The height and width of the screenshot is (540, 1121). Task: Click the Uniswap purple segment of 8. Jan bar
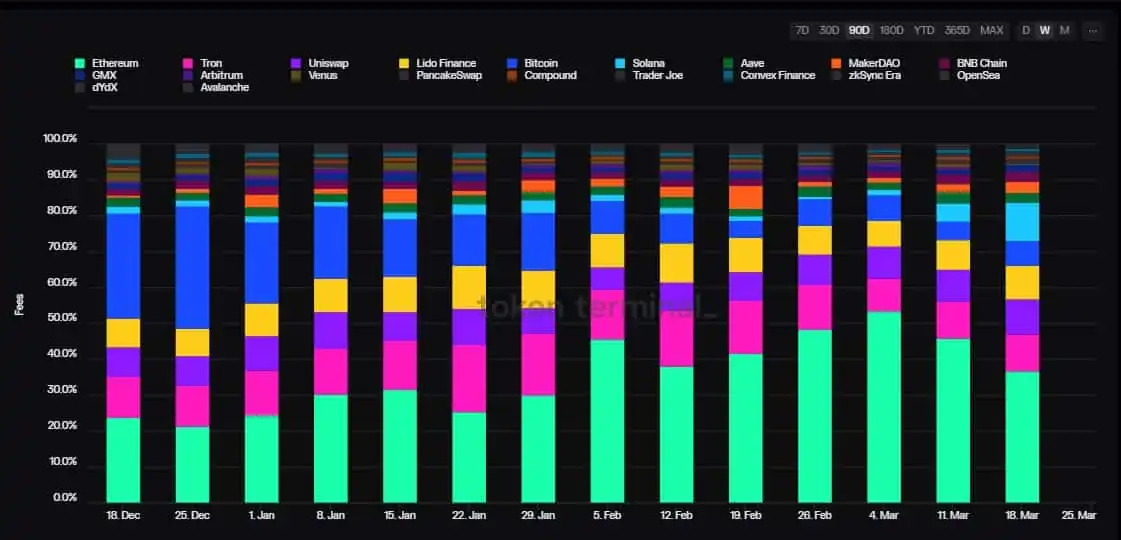pyautogui.click(x=331, y=330)
